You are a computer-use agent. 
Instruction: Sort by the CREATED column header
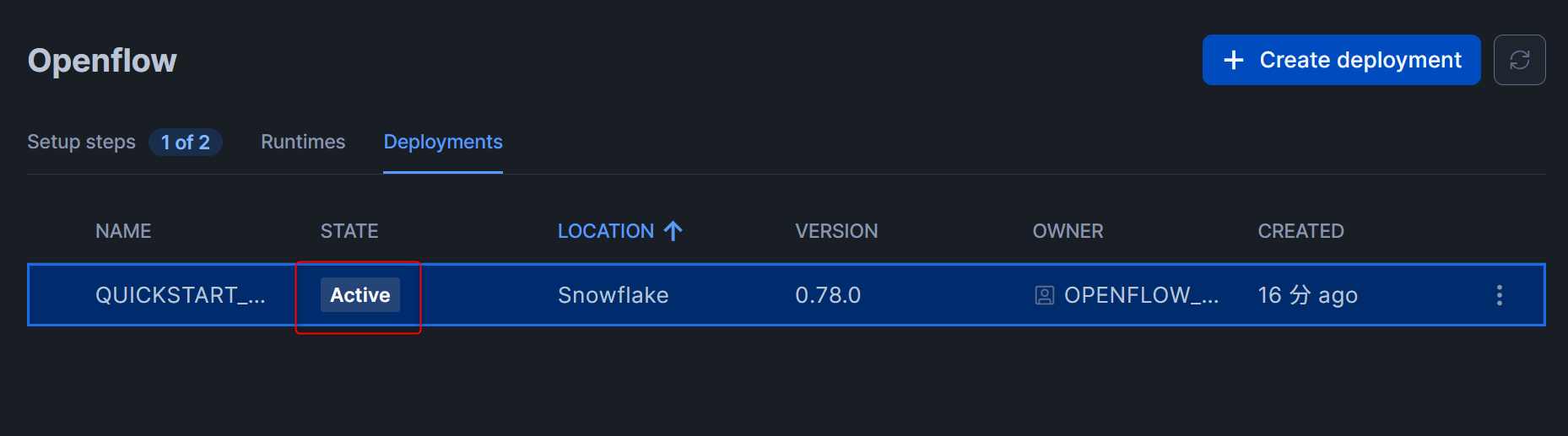(x=1300, y=231)
